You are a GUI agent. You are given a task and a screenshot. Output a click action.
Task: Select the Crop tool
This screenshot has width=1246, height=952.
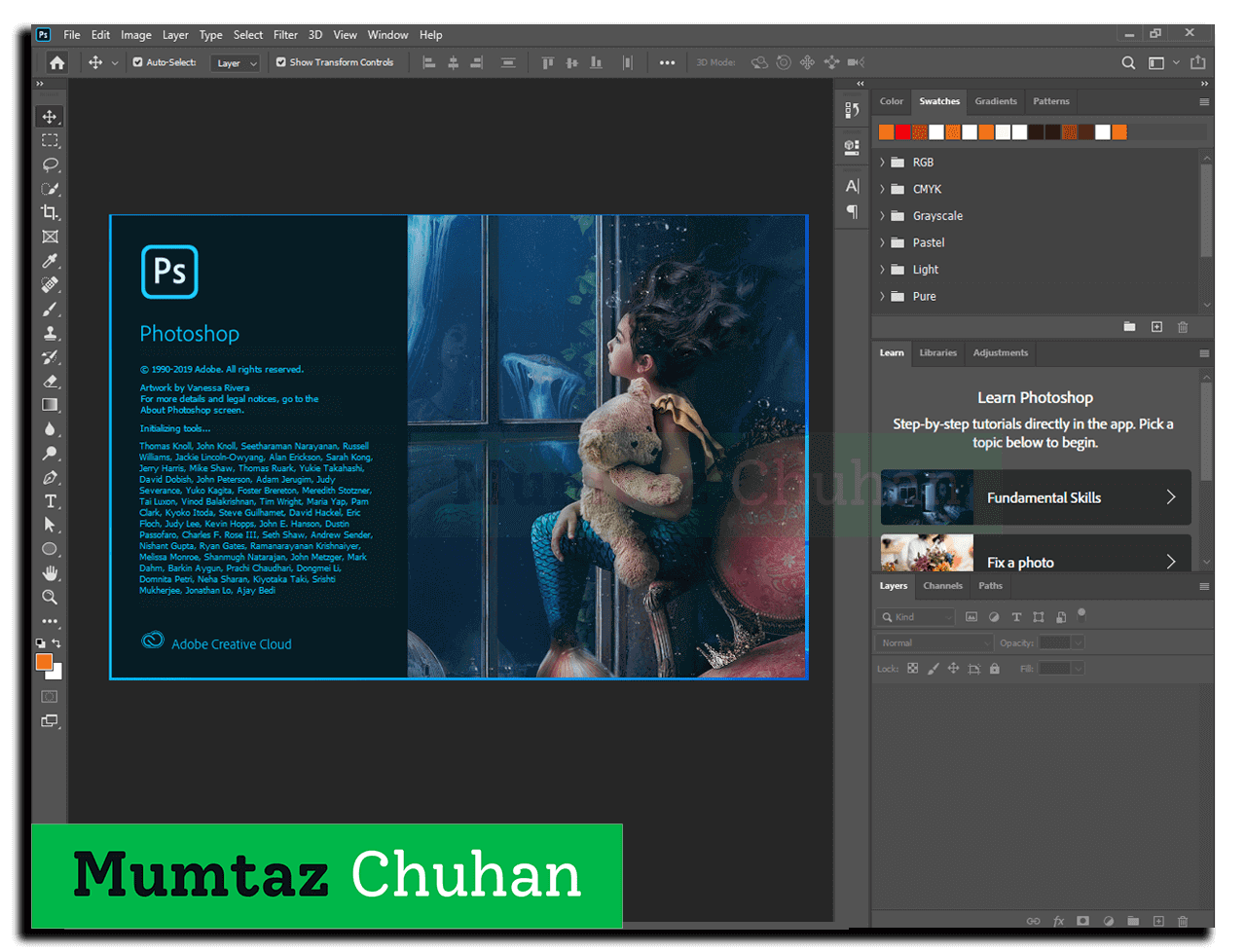click(51, 212)
